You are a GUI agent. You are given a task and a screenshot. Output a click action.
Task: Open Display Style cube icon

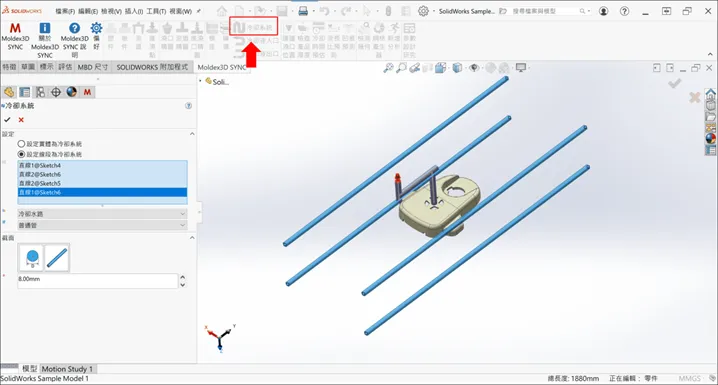point(457,68)
